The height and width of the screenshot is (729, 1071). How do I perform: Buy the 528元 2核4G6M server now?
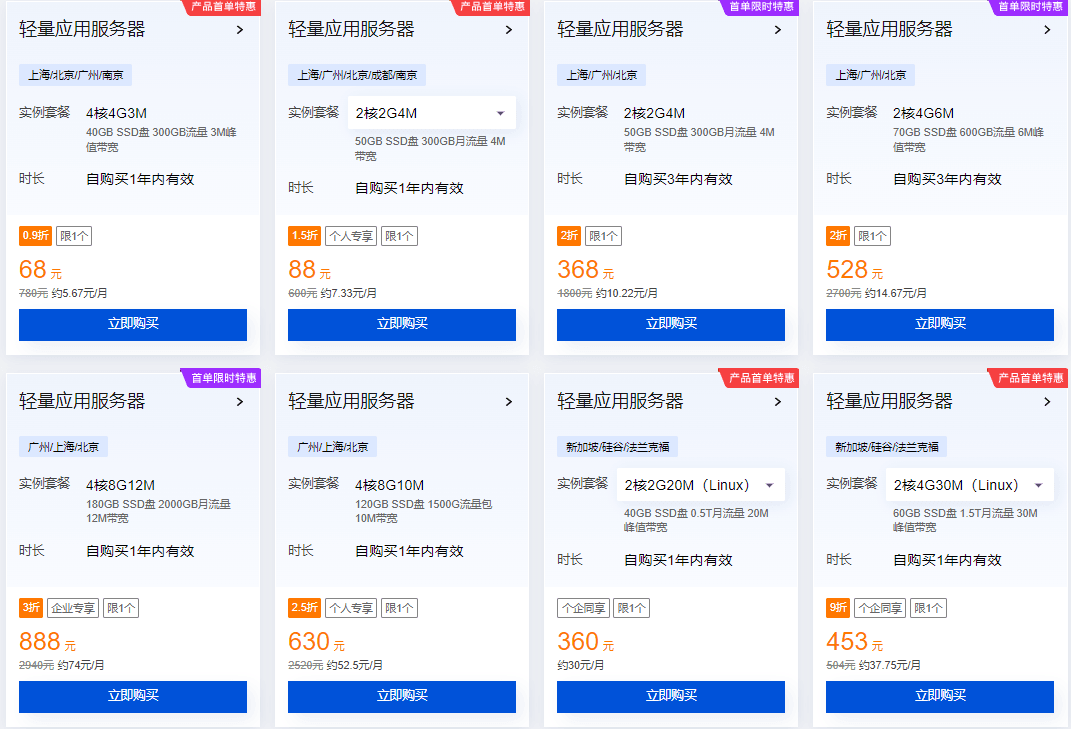click(940, 325)
